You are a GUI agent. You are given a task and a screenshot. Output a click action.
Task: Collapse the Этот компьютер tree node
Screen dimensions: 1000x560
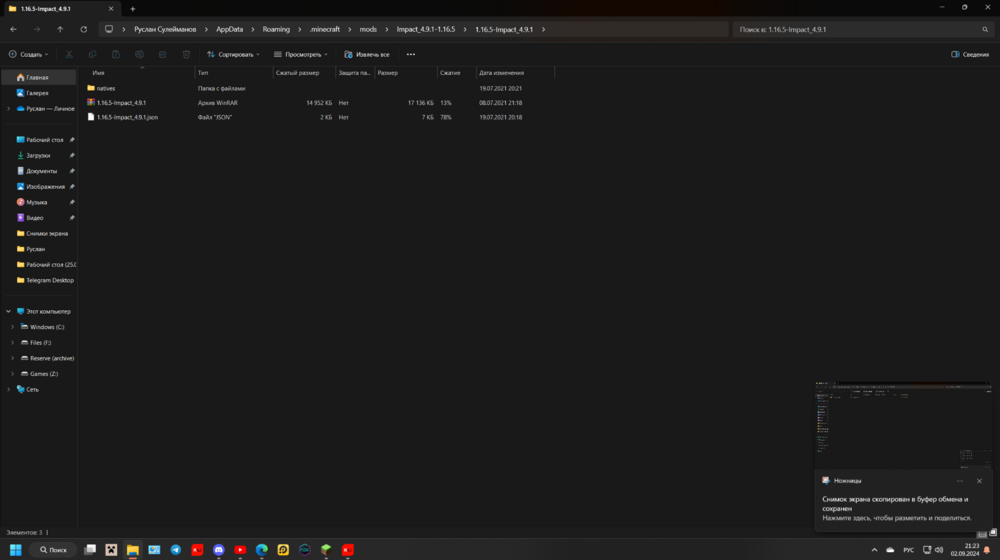tap(8, 311)
